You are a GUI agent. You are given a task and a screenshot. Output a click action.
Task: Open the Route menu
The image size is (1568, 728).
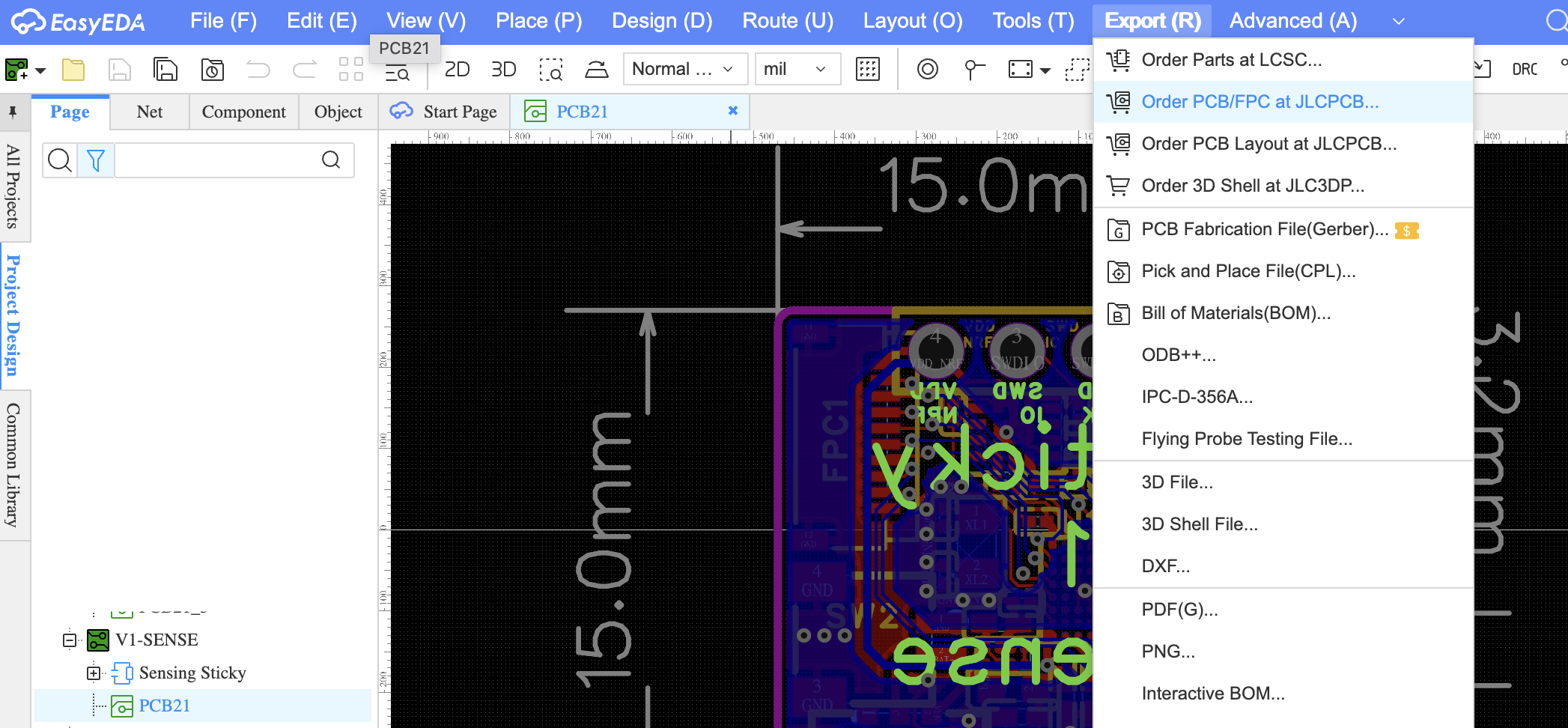[788, 21]
